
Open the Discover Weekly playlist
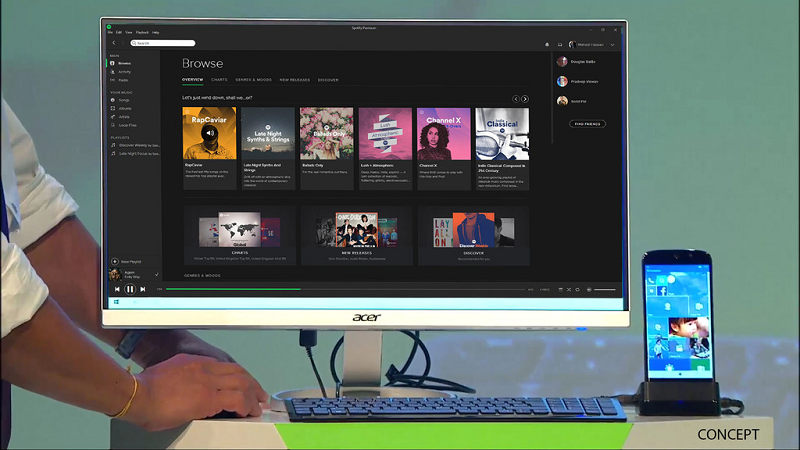138,145
